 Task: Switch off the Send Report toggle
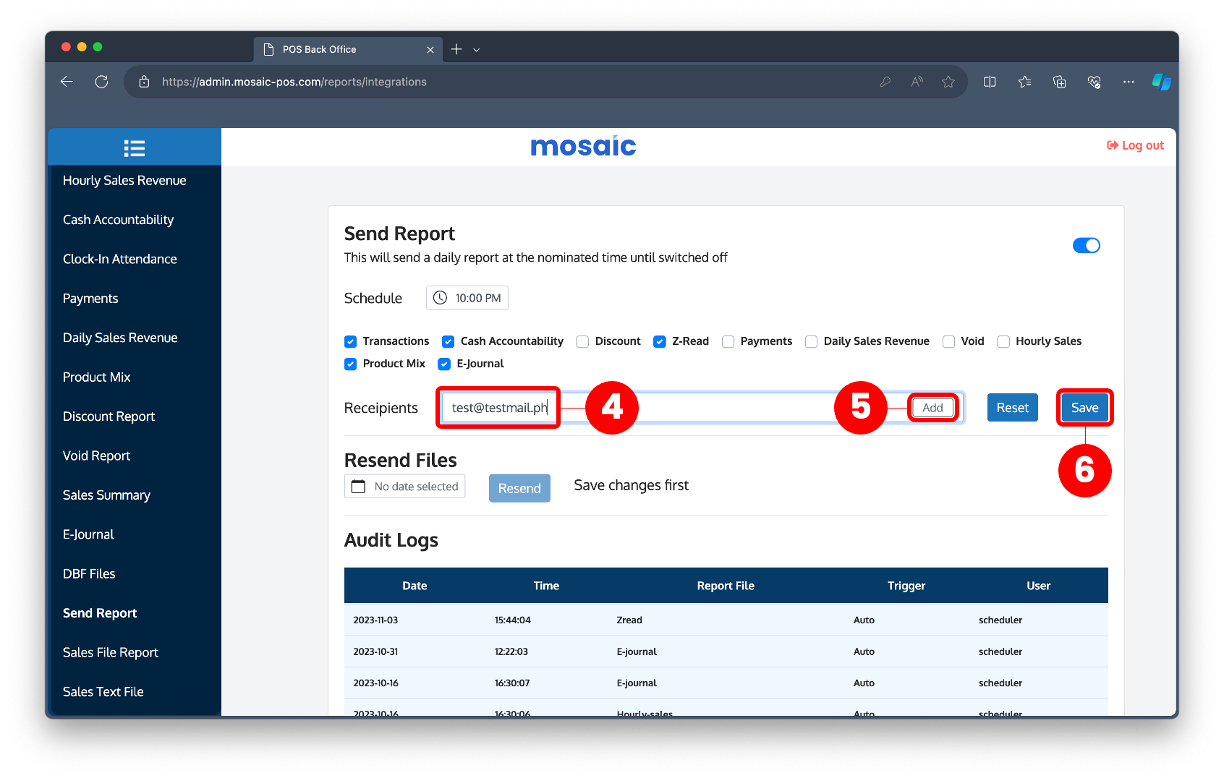tap(1086, 245)
